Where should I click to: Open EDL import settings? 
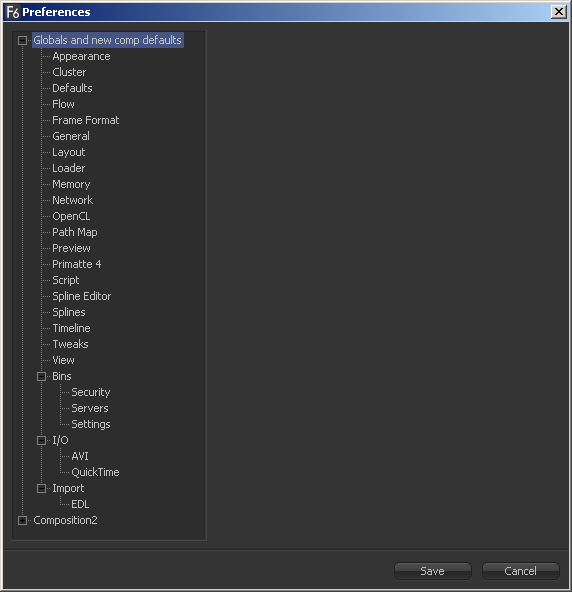[80, 504]
